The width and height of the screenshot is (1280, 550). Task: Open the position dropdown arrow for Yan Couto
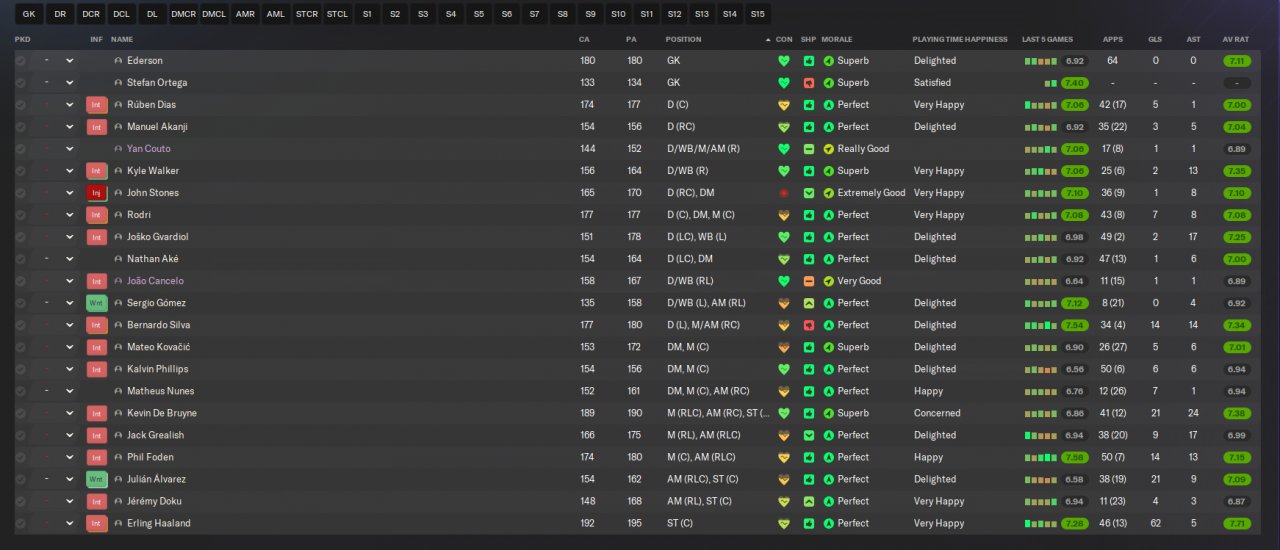pyautogui.click(x=70, y=149)
